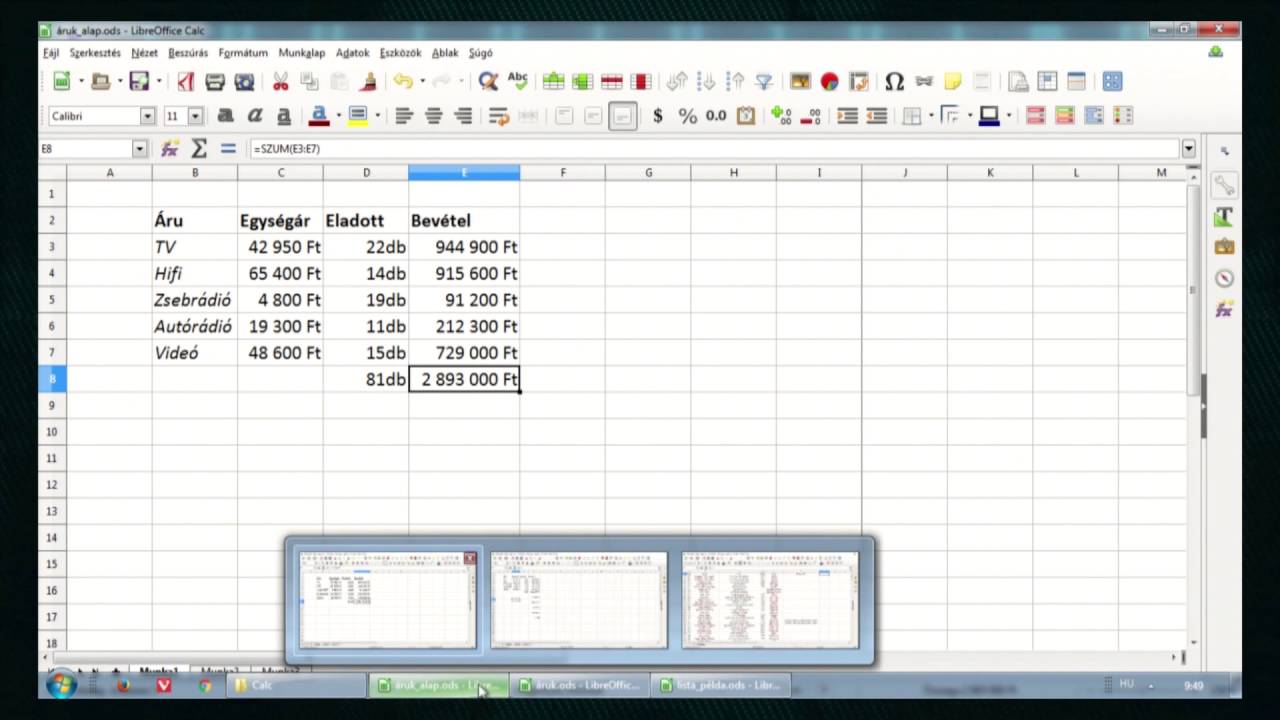Insert a chart using the pie icon
Screen dimensions: 1280x720
point(829,82)
